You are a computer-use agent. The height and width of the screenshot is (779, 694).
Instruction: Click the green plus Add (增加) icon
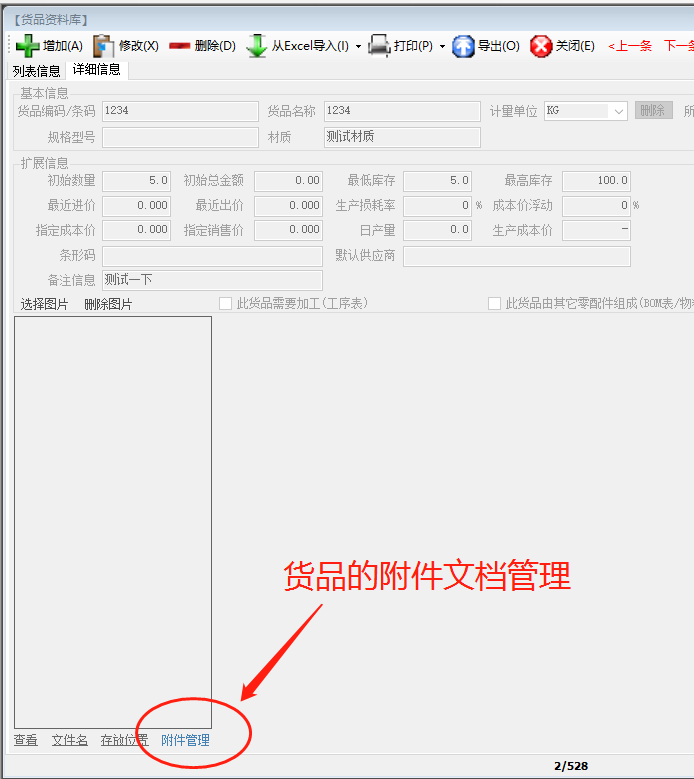coord(27,46)
